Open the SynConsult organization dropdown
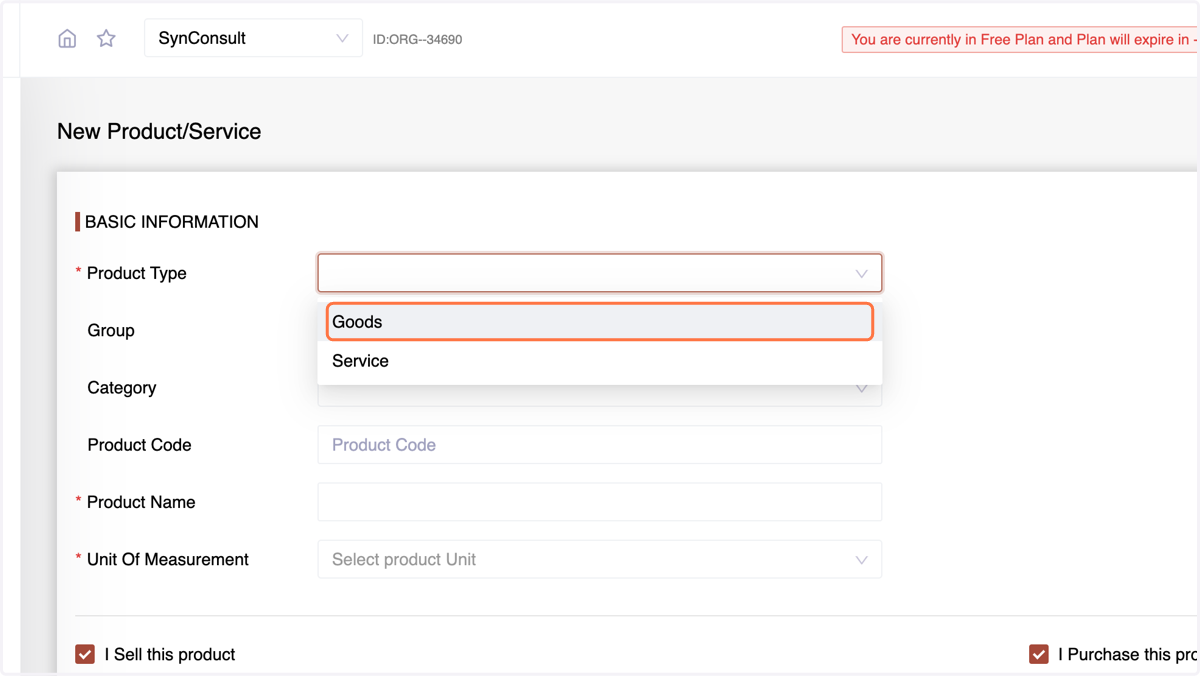 click(253, 39)
